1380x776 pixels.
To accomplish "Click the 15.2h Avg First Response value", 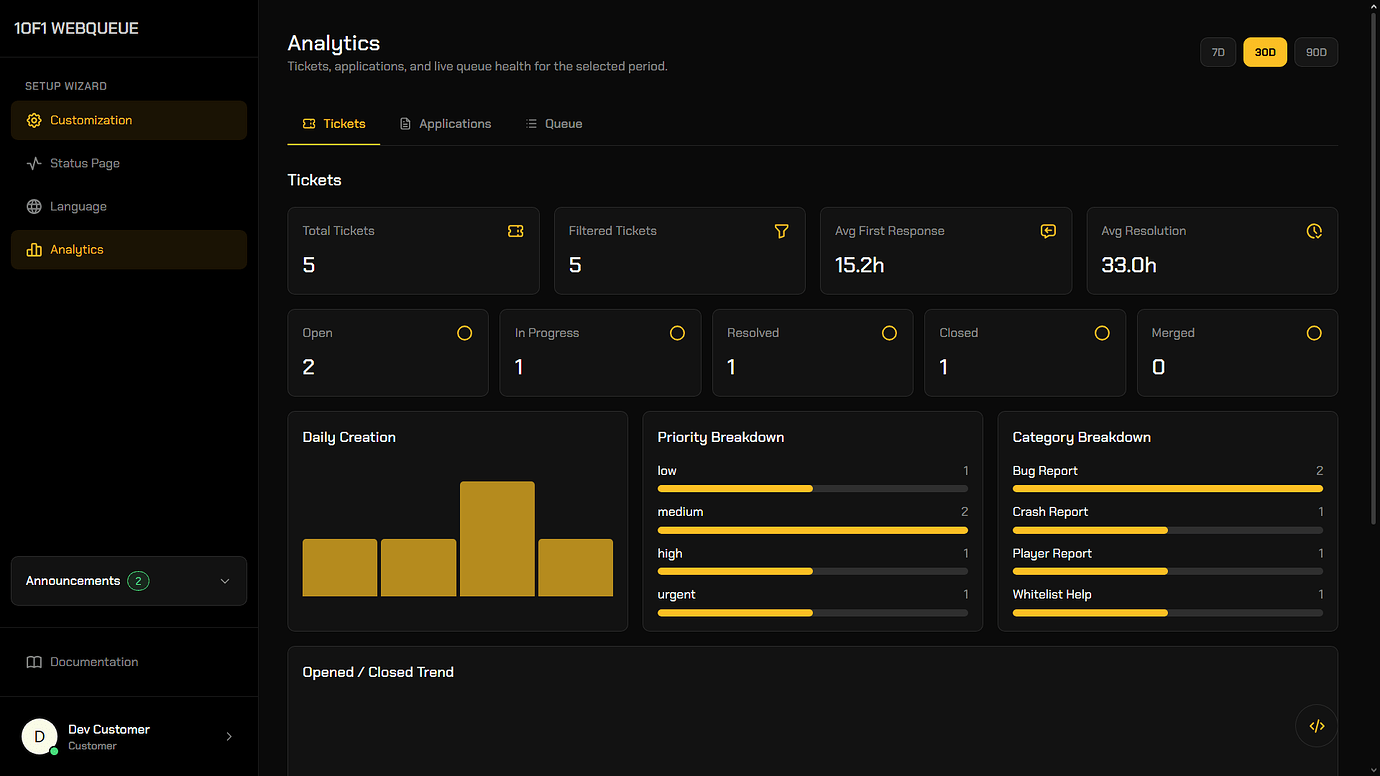I will (860, 265).
